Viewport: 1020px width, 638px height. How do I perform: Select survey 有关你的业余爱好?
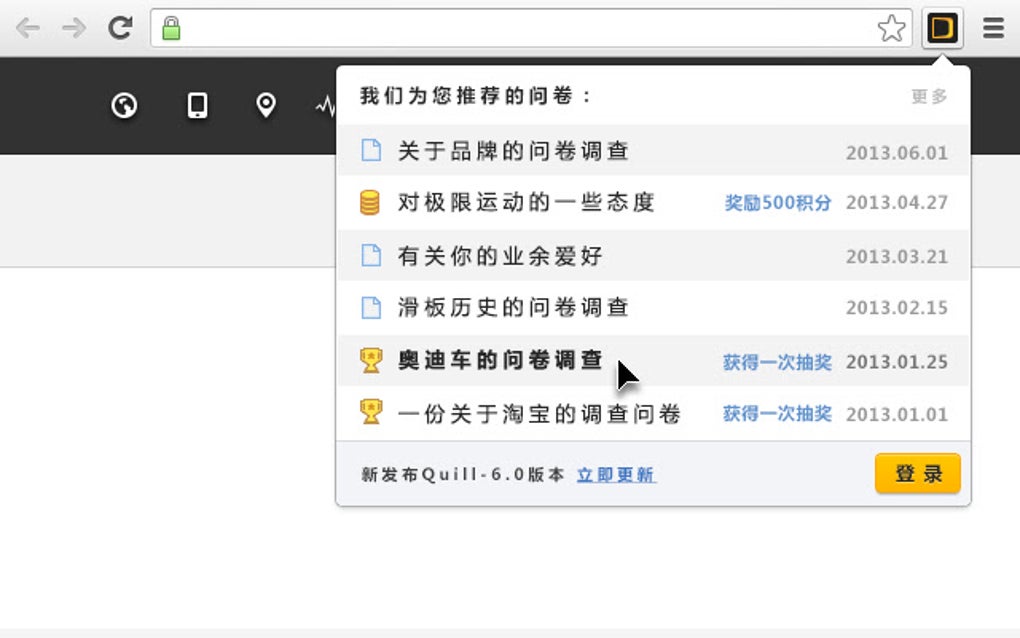[x=500, y=256]
